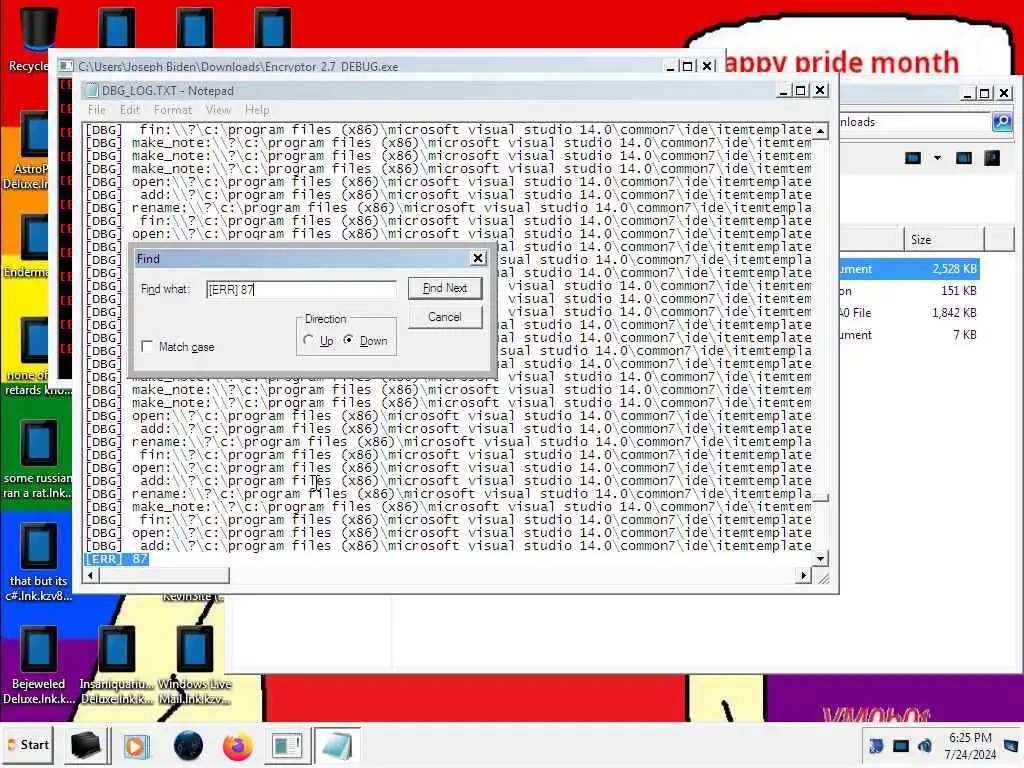The width and height of the screenshot is (1024, 768).
Task: Select the 1,842 KB file row in Explorer
Action: [x=909, y=313]
